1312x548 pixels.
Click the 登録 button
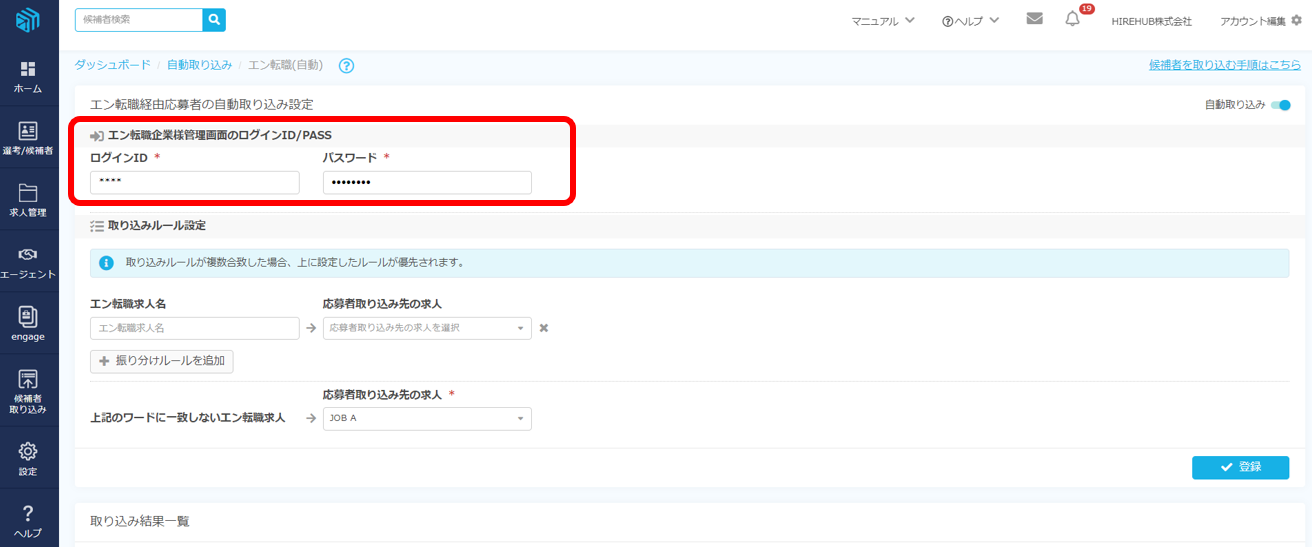coord(1240,467)
